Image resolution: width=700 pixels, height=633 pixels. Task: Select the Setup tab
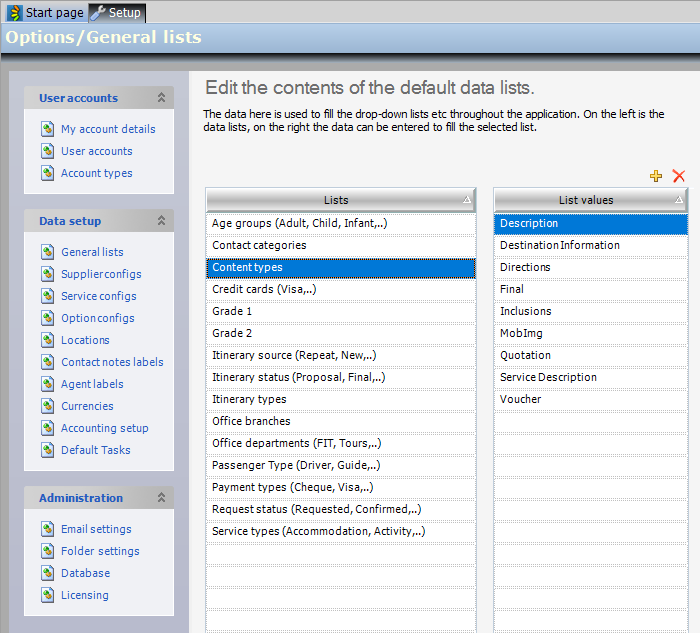coord(117,12)
